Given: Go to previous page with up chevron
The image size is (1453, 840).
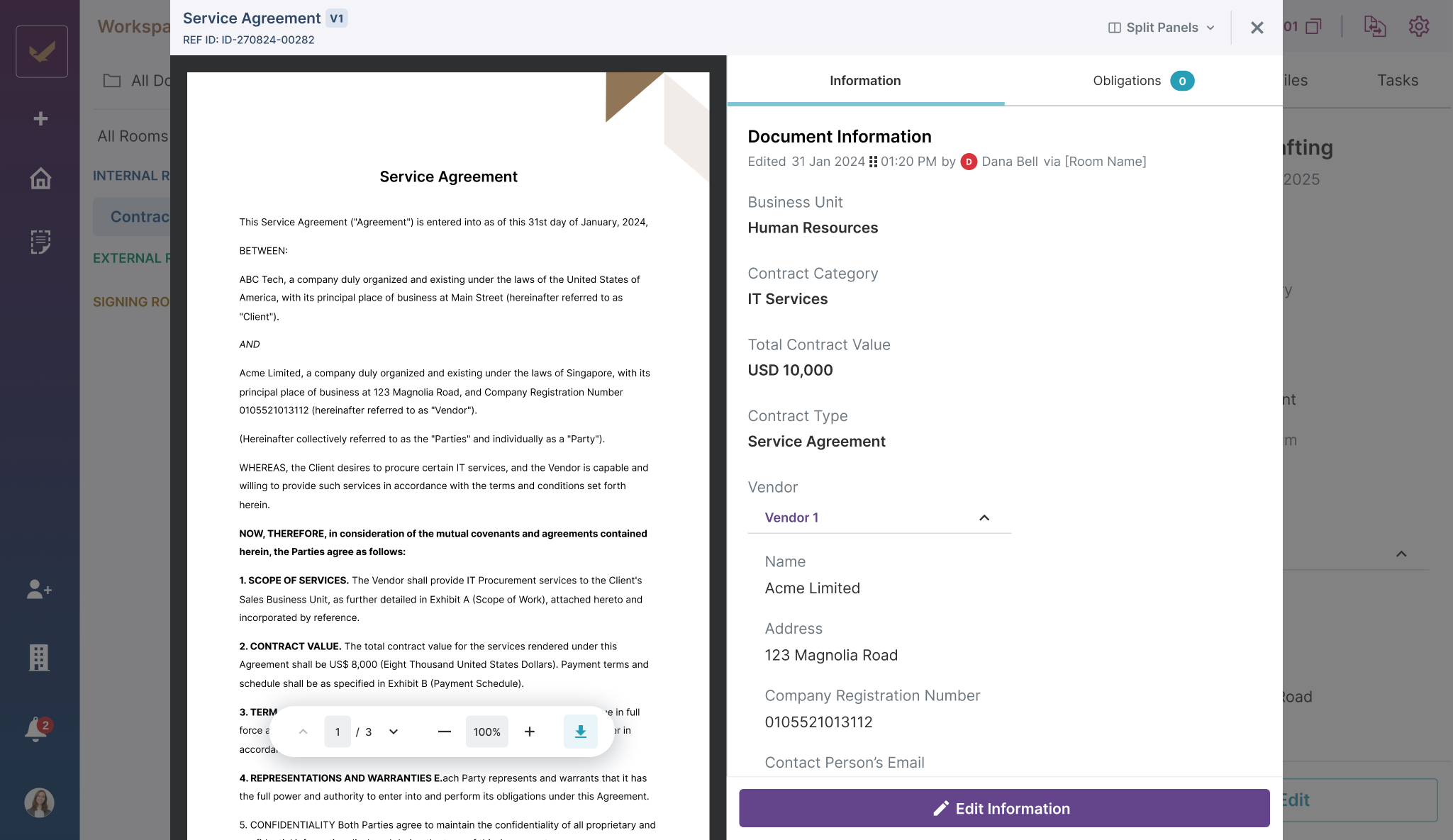Looking at the screenshot, I should click(304, 731).
